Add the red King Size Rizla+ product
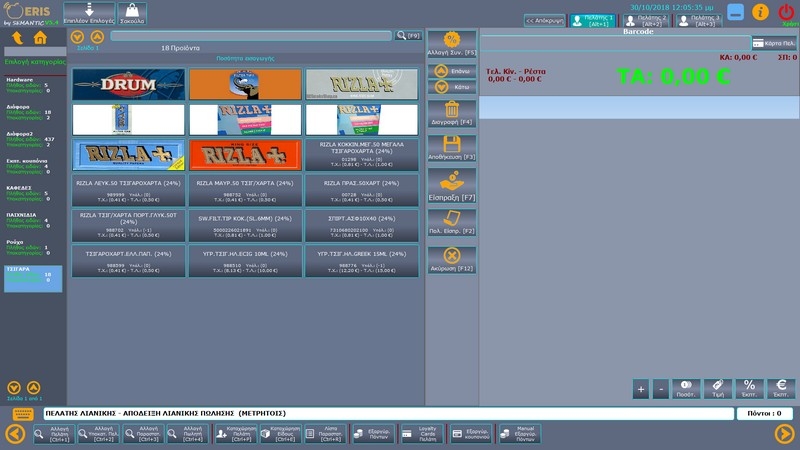The height and width of the screenshot is (450, 800). [x=245, y=155]
